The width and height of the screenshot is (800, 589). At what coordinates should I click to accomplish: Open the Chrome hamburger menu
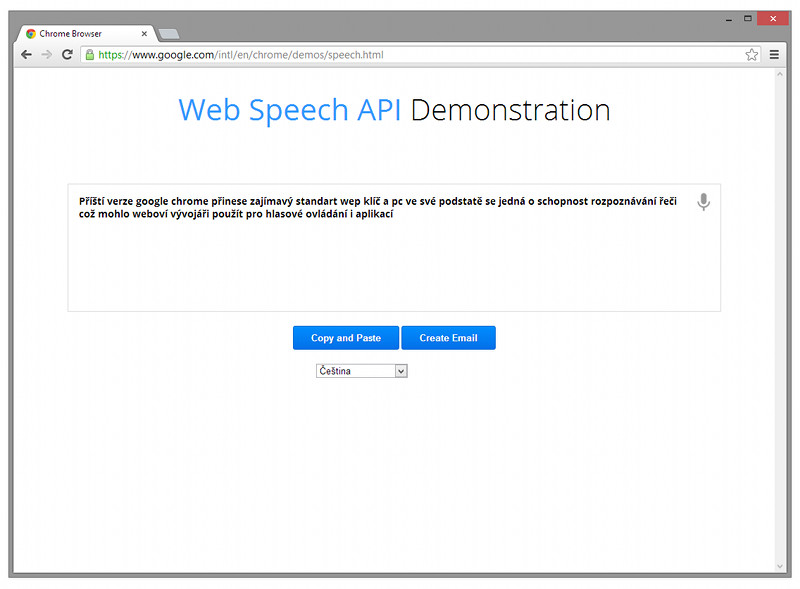[774, 55]
